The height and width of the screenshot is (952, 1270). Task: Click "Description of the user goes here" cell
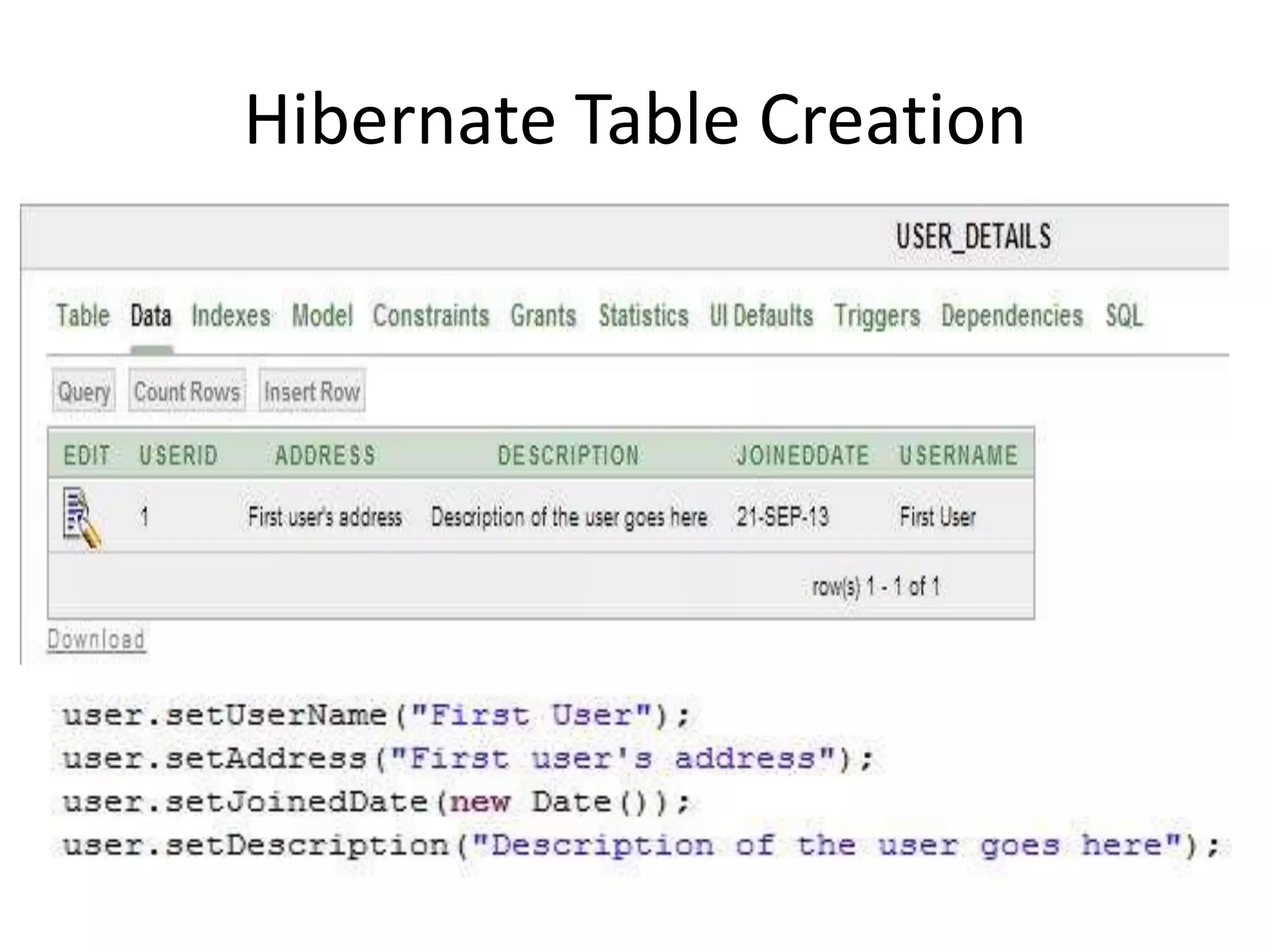[569, 516]
